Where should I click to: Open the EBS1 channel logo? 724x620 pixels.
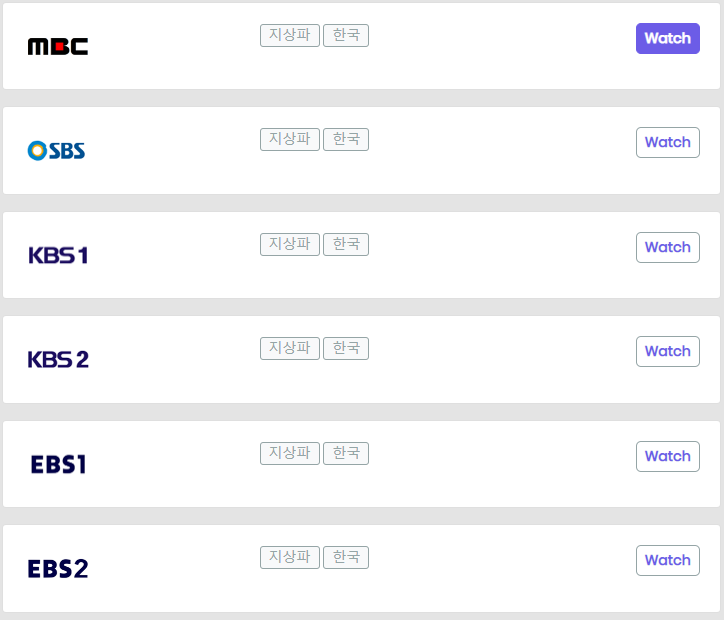click(x=58, y=464)
